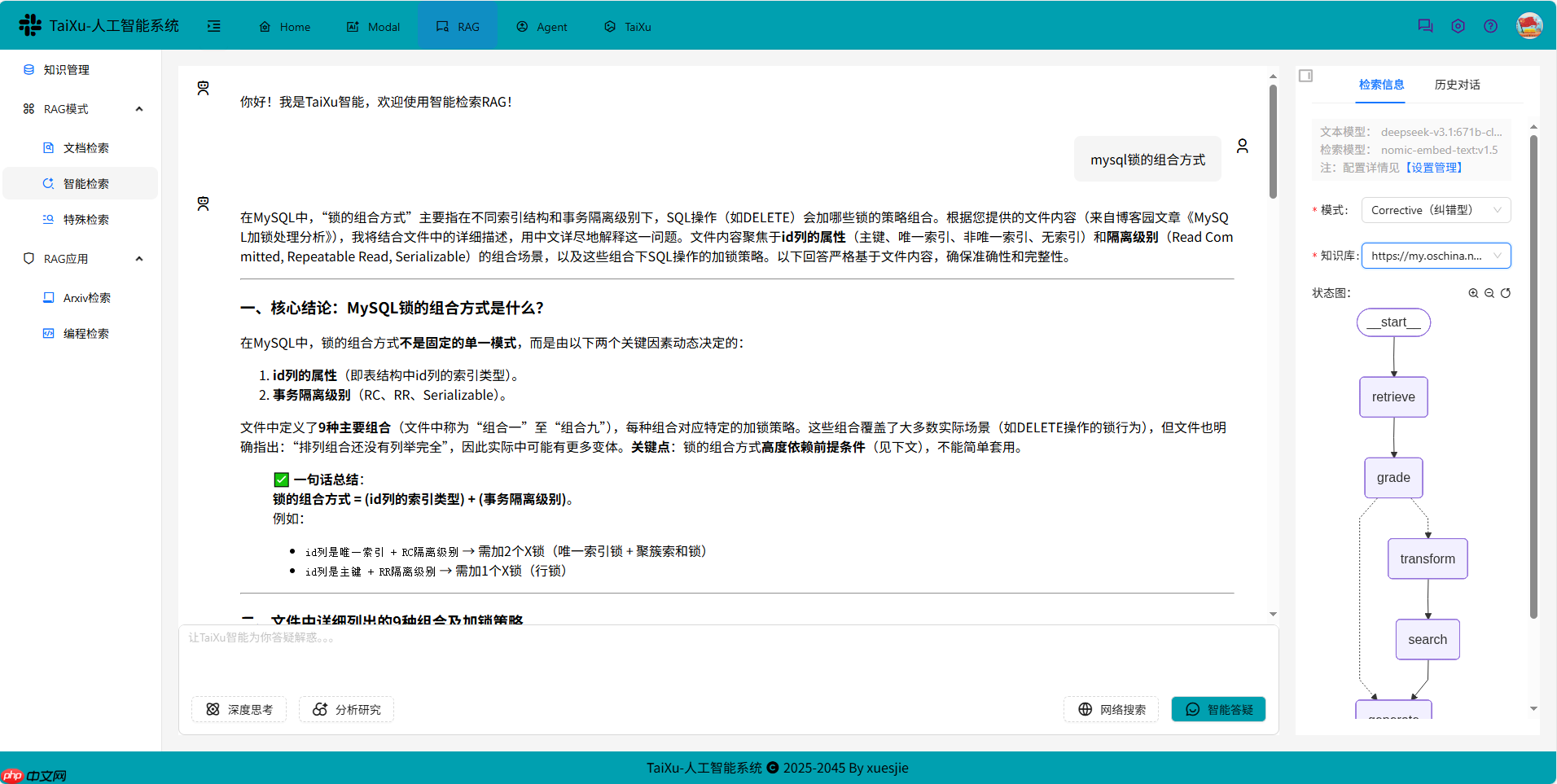Toggle 网络搜索 web search option
This screenshot has height=784, width=1557.
(x=1111, y=709)
